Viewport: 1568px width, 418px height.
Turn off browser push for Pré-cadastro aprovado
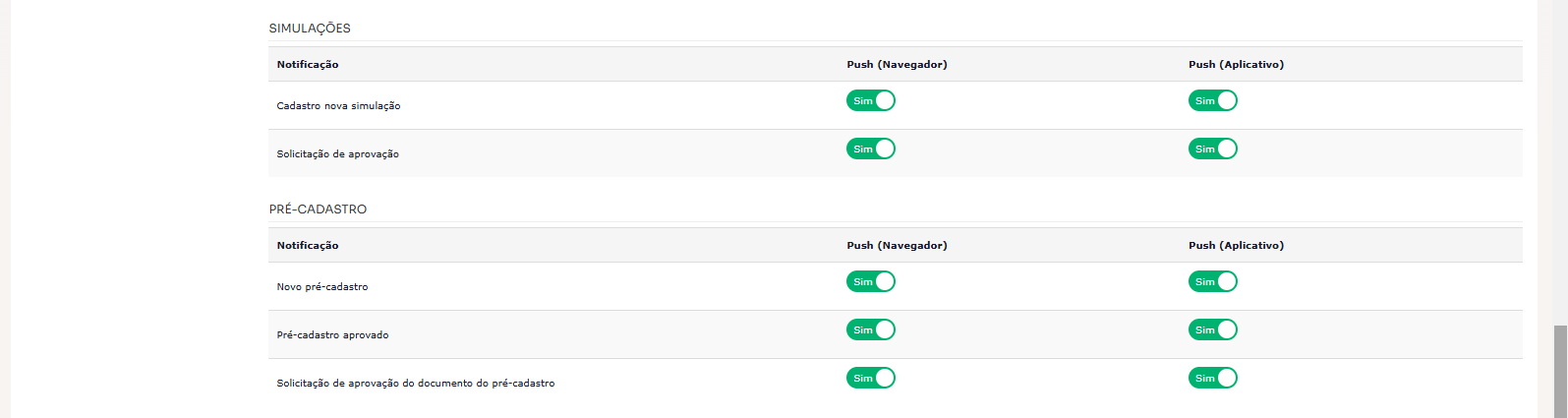coord(870,329)
